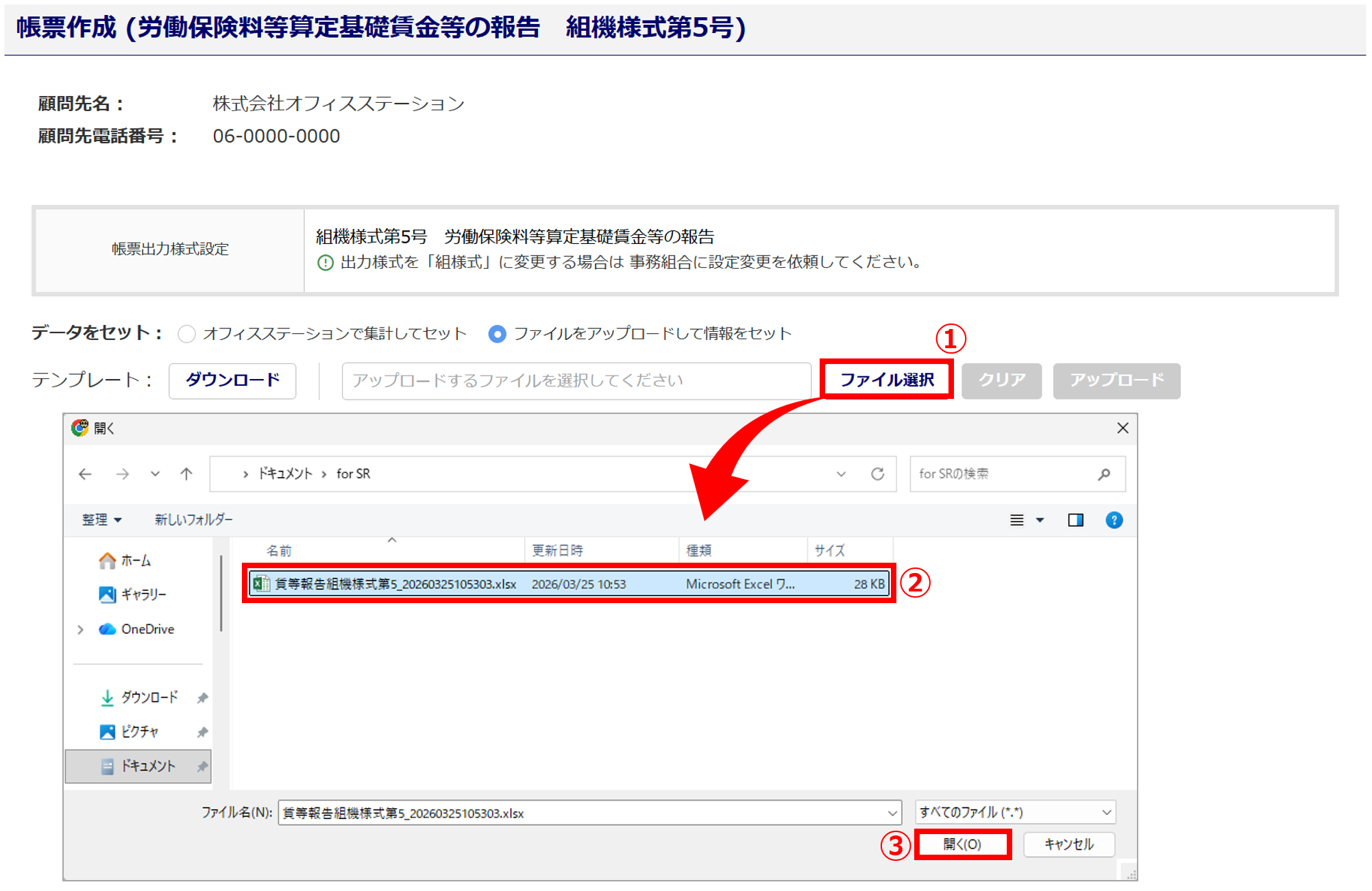Click 新しいフォルダー in the toolbar
The image size is (1372, 891).
193,520
